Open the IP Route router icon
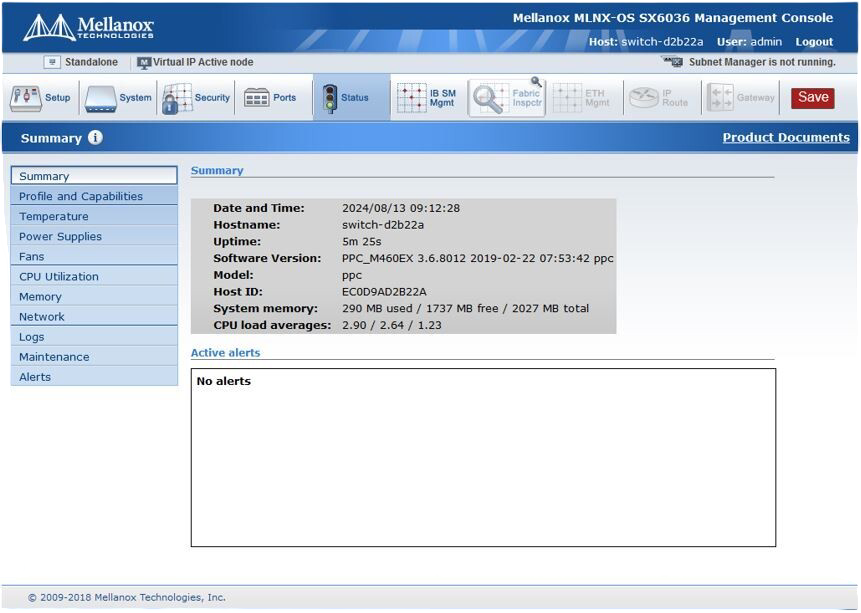 (x=644, y=98)
